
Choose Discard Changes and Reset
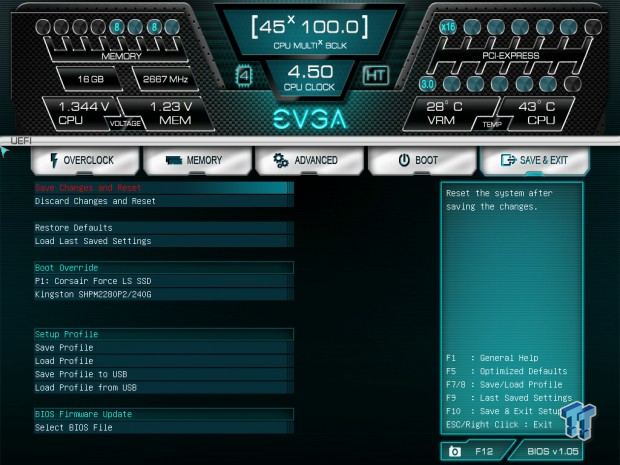coord(164,201)
